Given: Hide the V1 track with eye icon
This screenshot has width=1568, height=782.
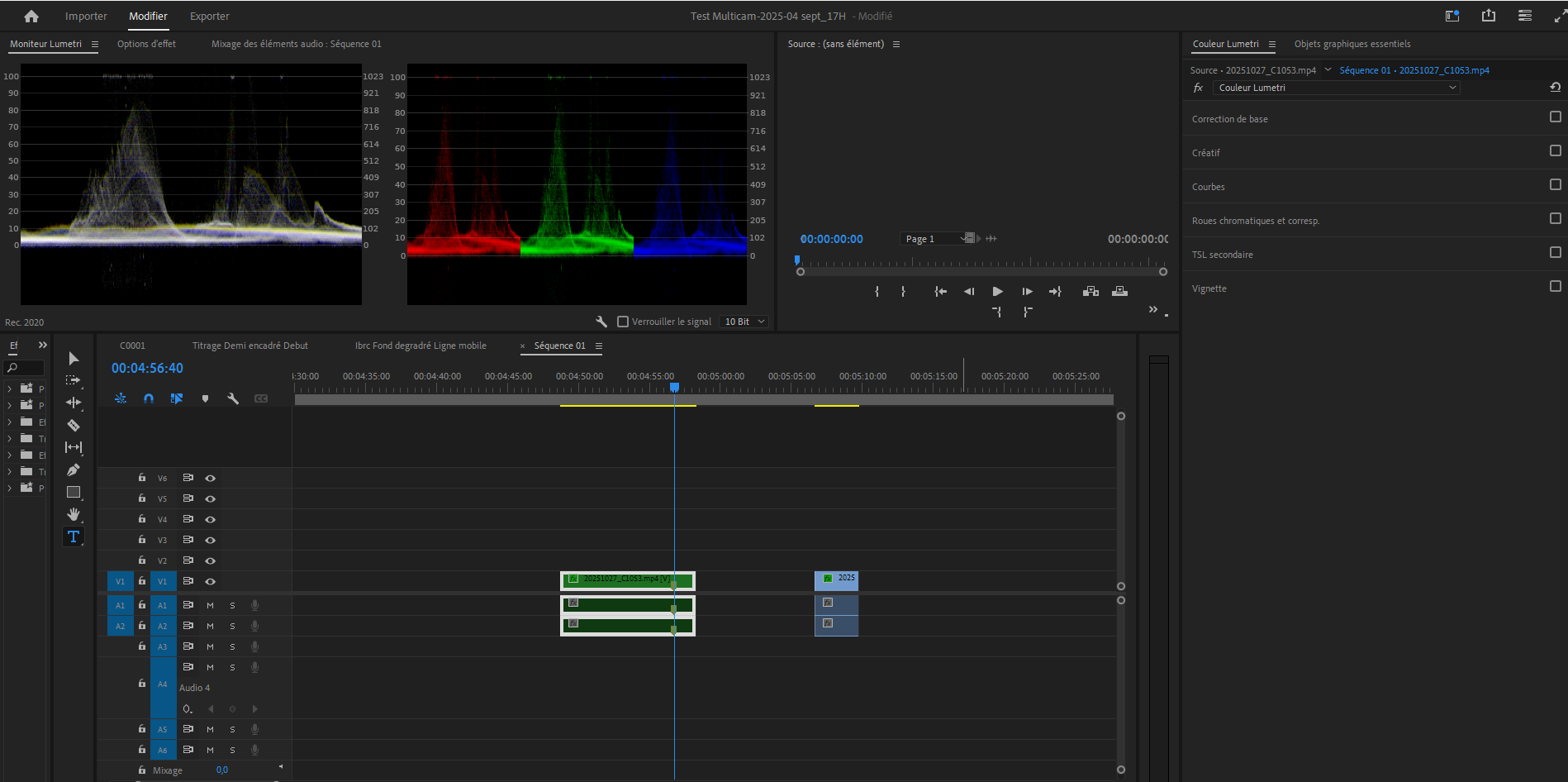Looking at the screenshot, I should (211, 581).
